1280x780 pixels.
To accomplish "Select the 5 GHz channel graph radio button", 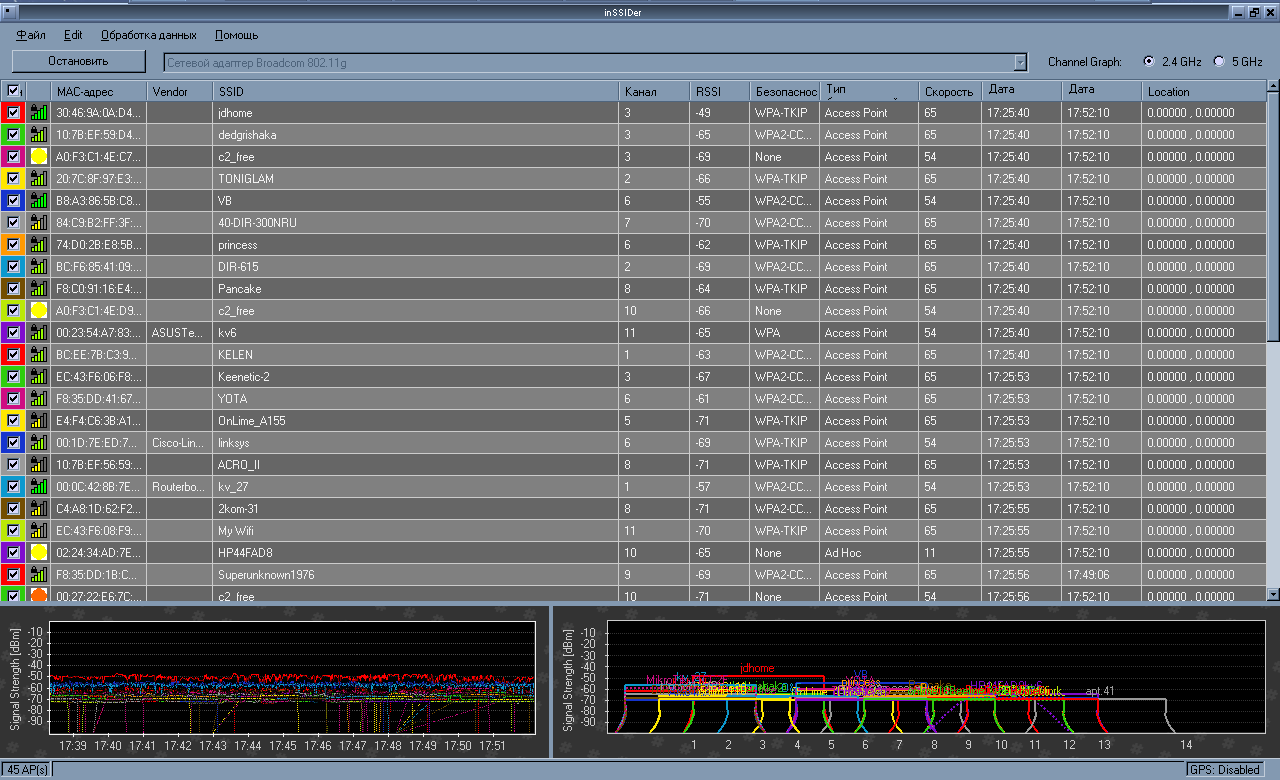I will 1219,61.
